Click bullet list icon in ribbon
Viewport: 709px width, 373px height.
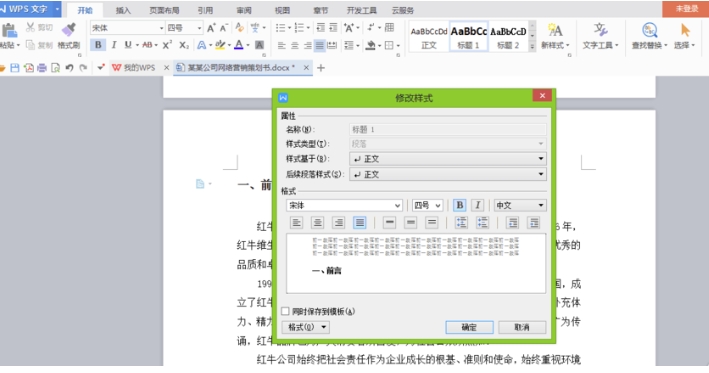click(280, 28)
